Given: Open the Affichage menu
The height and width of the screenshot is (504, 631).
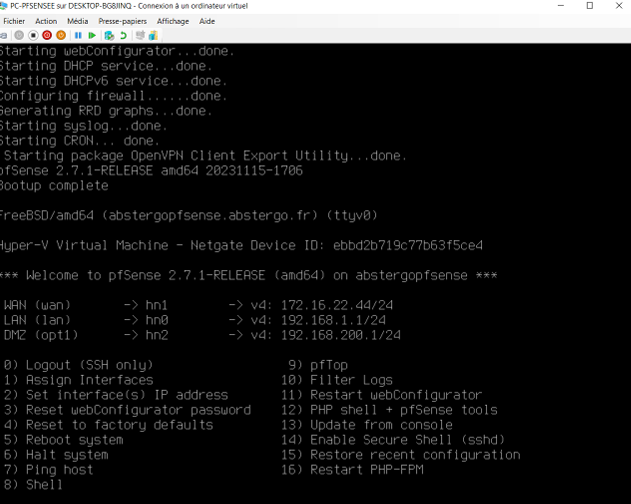Looking at the screenshot, I should 172,21.
